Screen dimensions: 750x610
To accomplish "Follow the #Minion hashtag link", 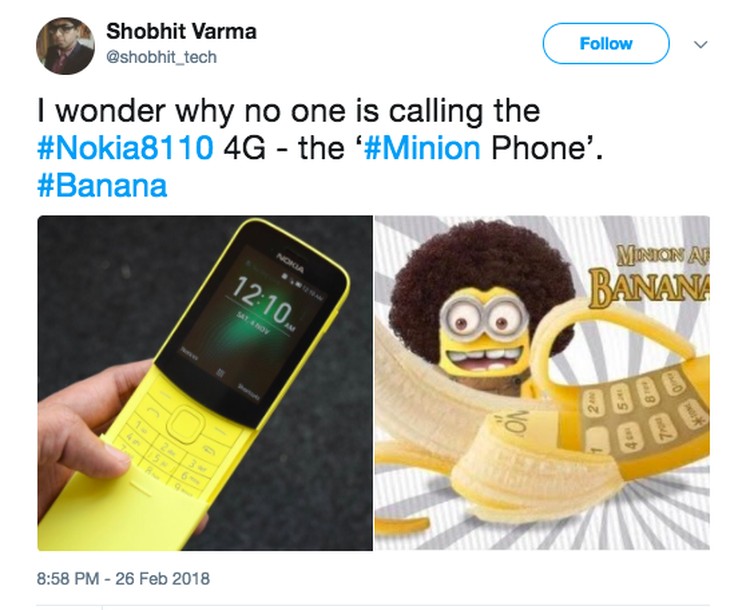I will [x=422, y=147].
